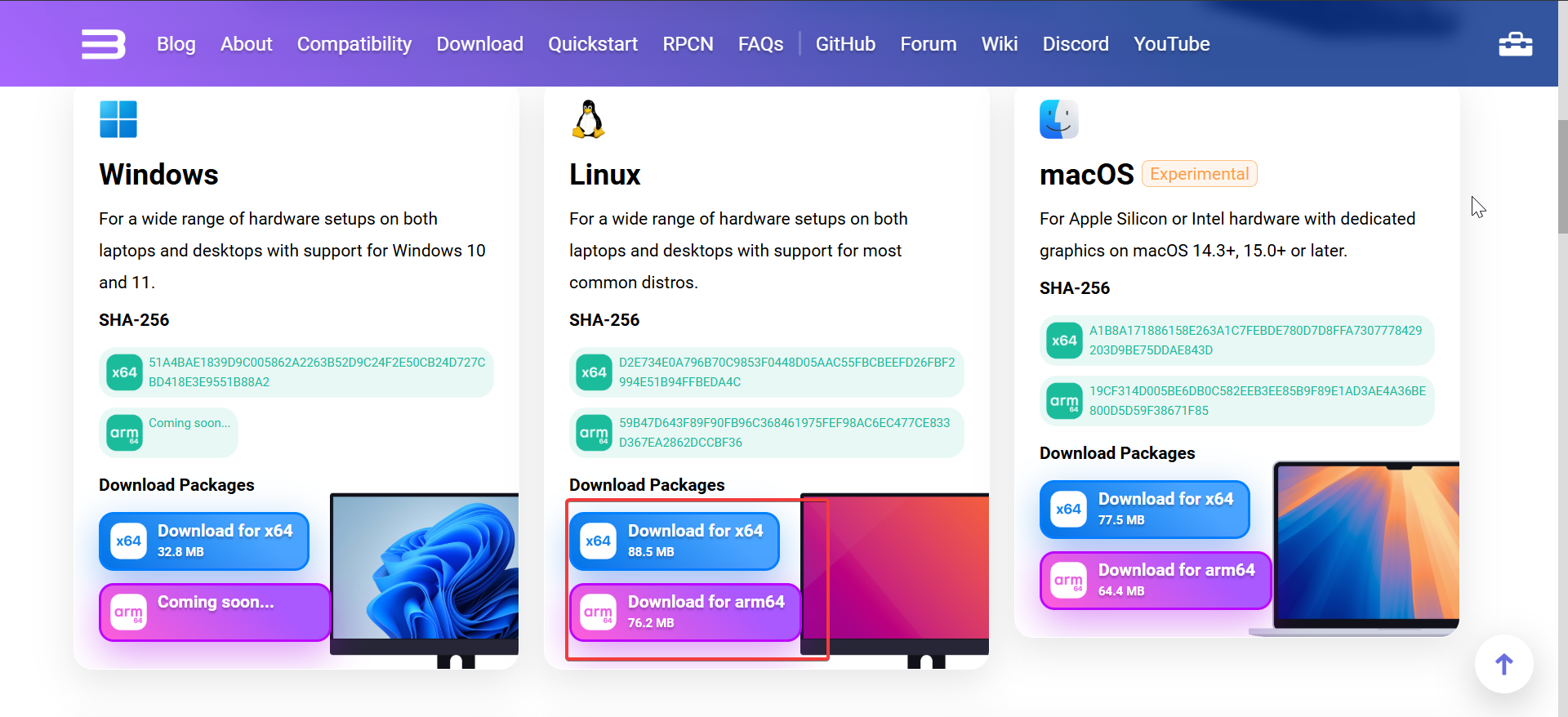Click x64 badge beside macOS SHA-256 hash
Screen dimensions: 1568x717
1065,341
